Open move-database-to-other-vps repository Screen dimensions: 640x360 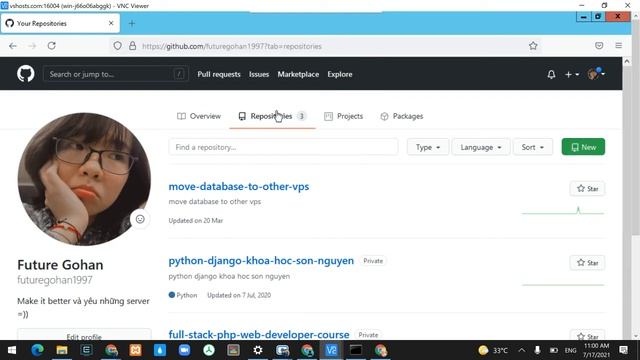point(239,187)
